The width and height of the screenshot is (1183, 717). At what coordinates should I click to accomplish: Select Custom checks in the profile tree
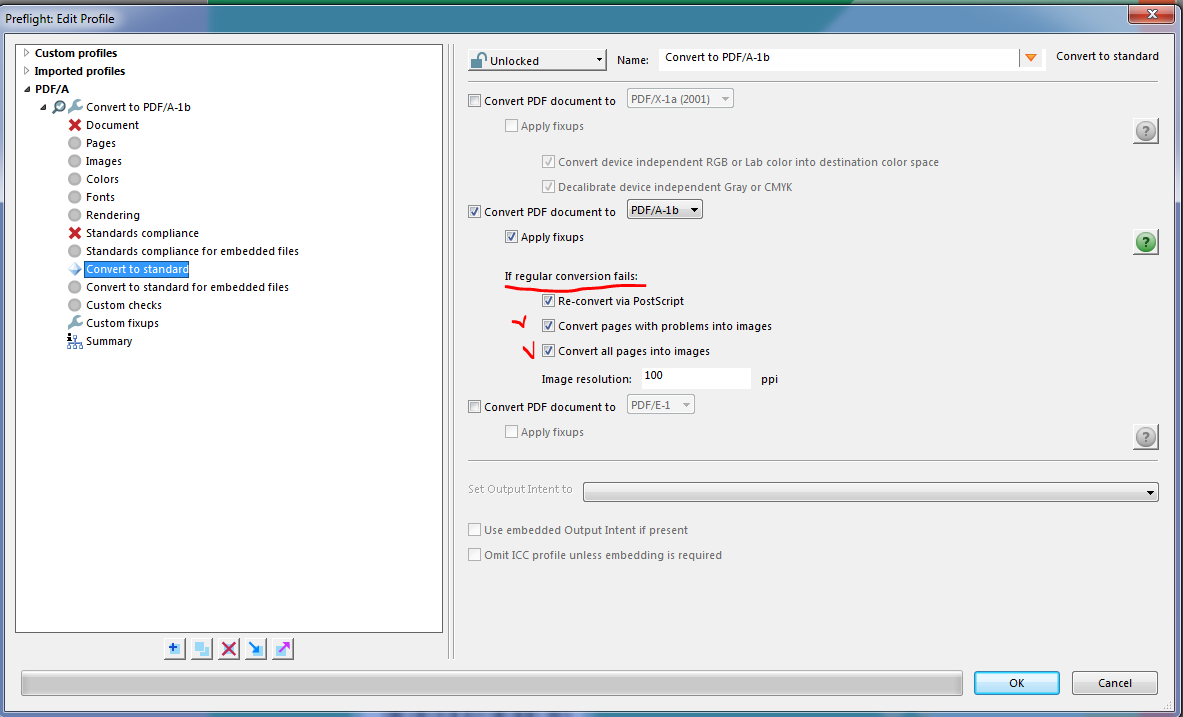pyautogui.click(x=124, y=305)
